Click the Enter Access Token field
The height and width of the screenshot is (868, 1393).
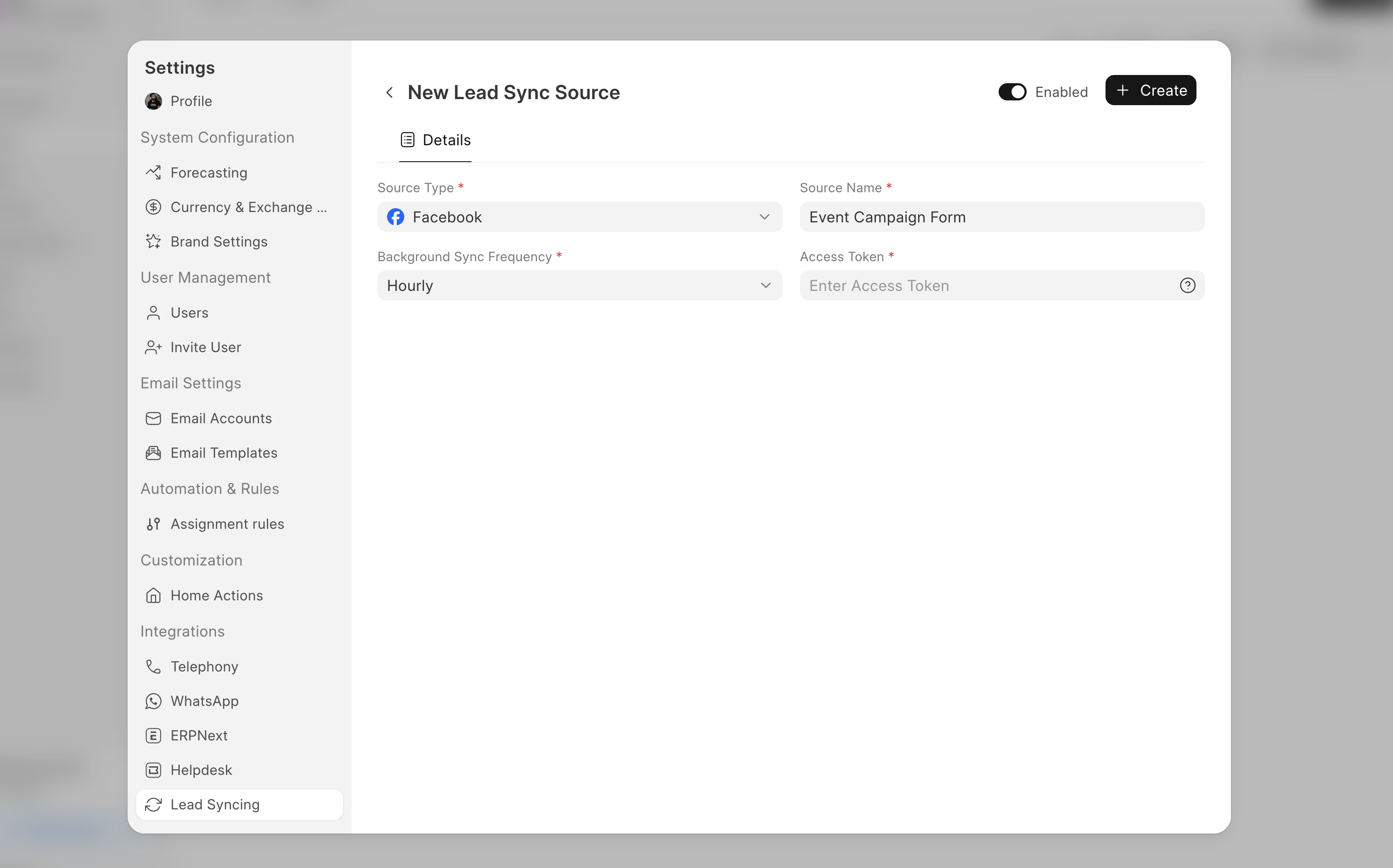(x=976, y=285)
